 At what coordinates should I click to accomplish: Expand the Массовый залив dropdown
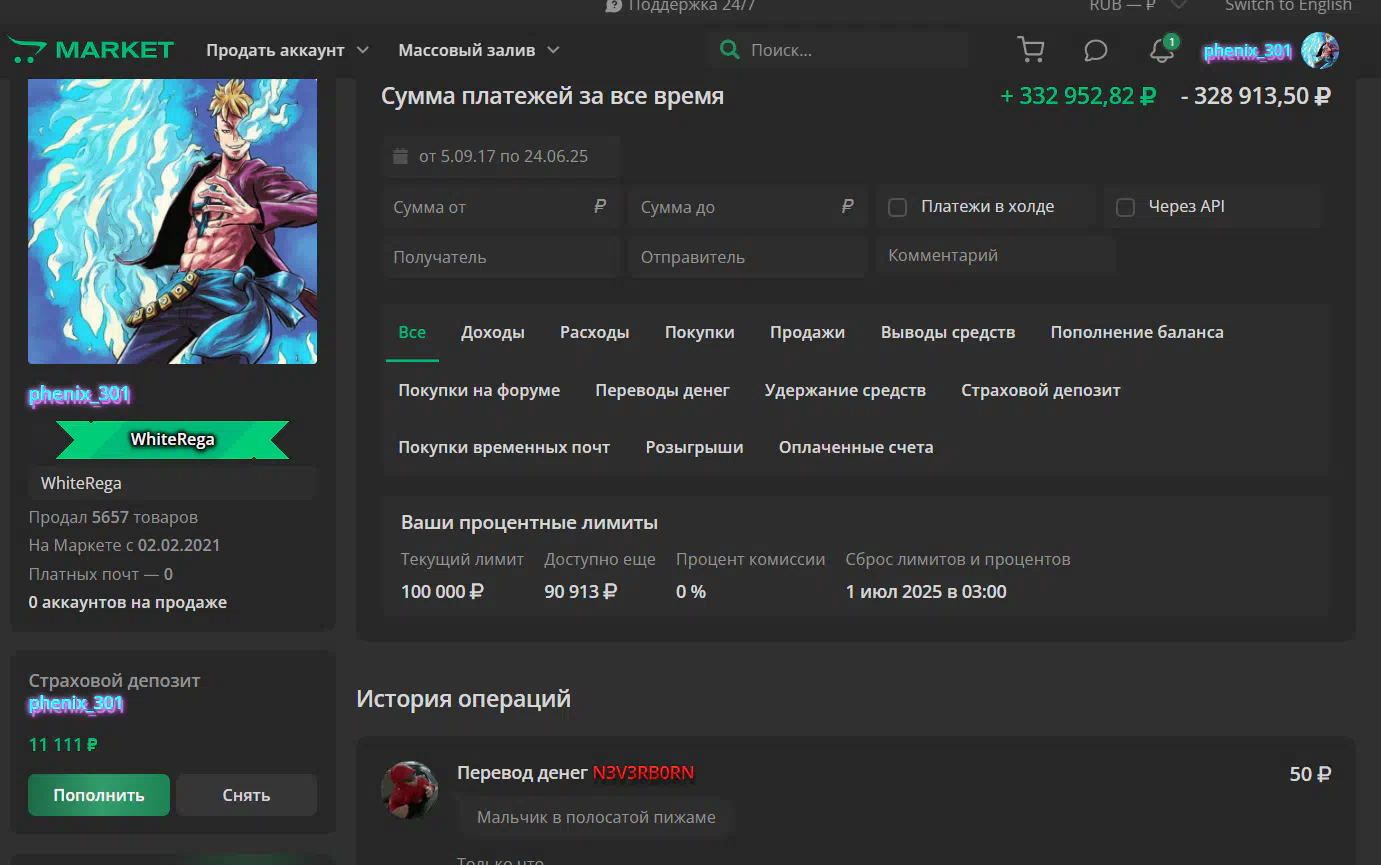coord(478,50)
